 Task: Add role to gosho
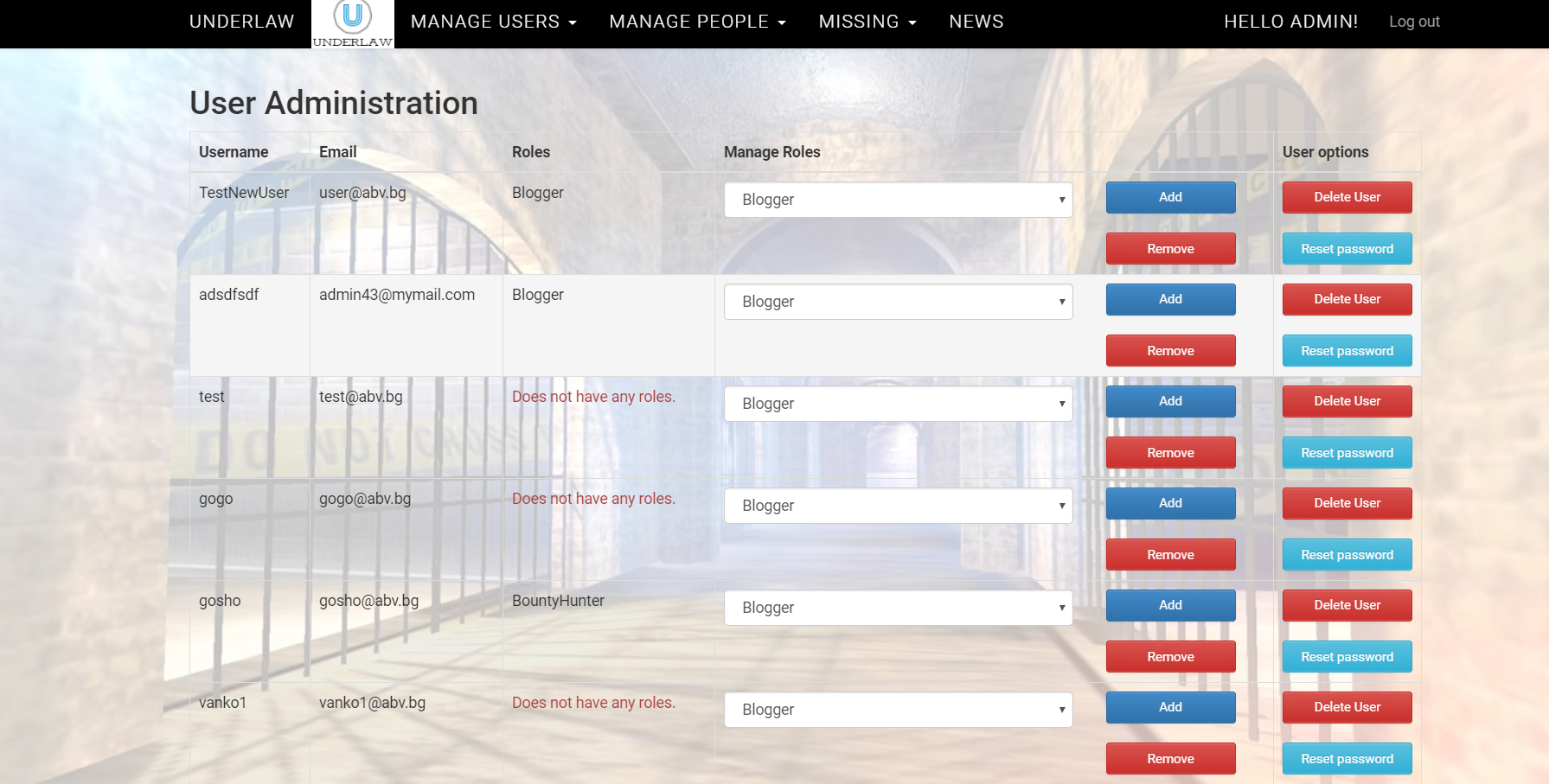tap(1170, 605)
